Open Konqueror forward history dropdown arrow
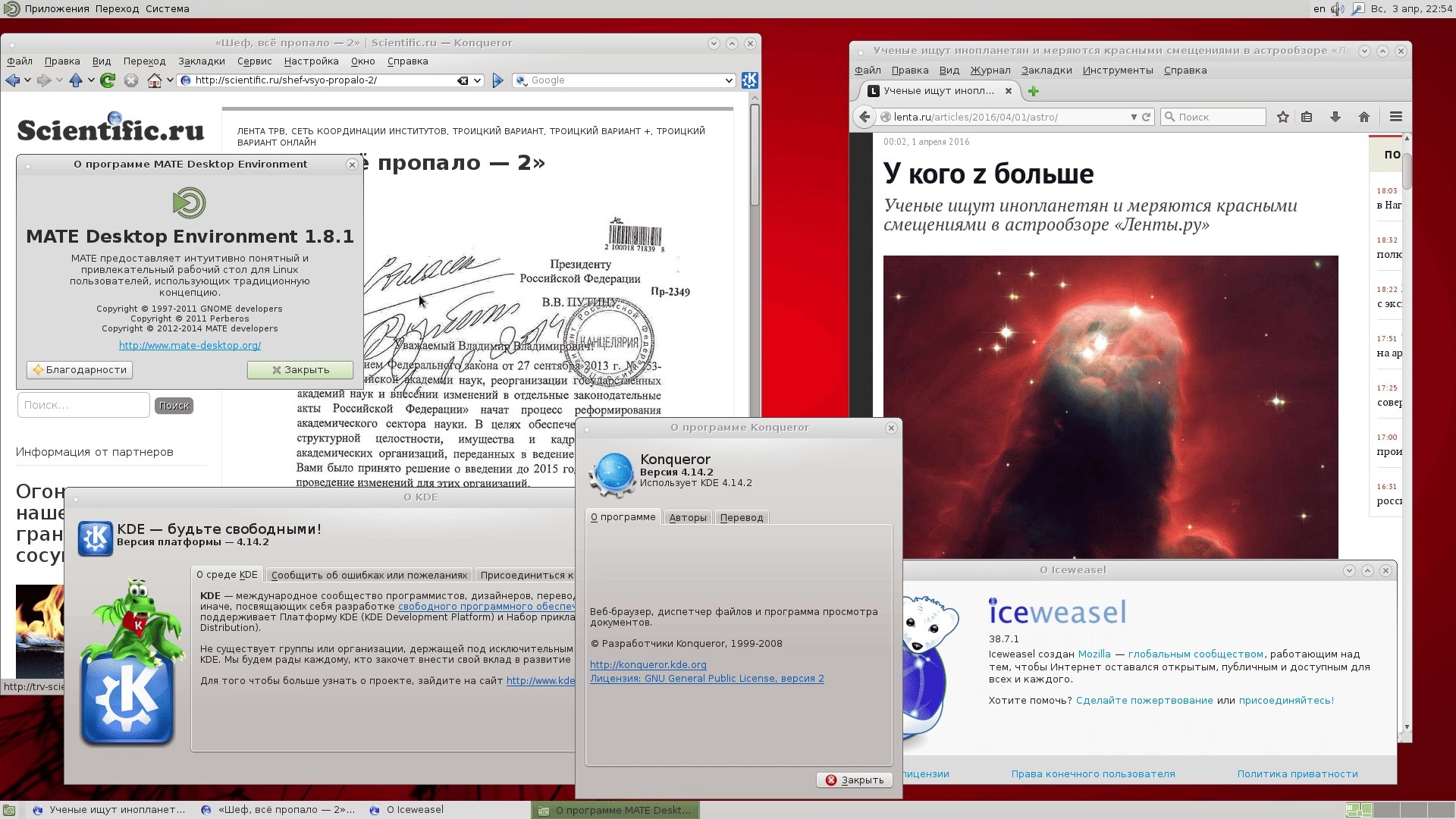Viewport: 1456px width, 819px height. pyautogui.click(x=60, y=80)
